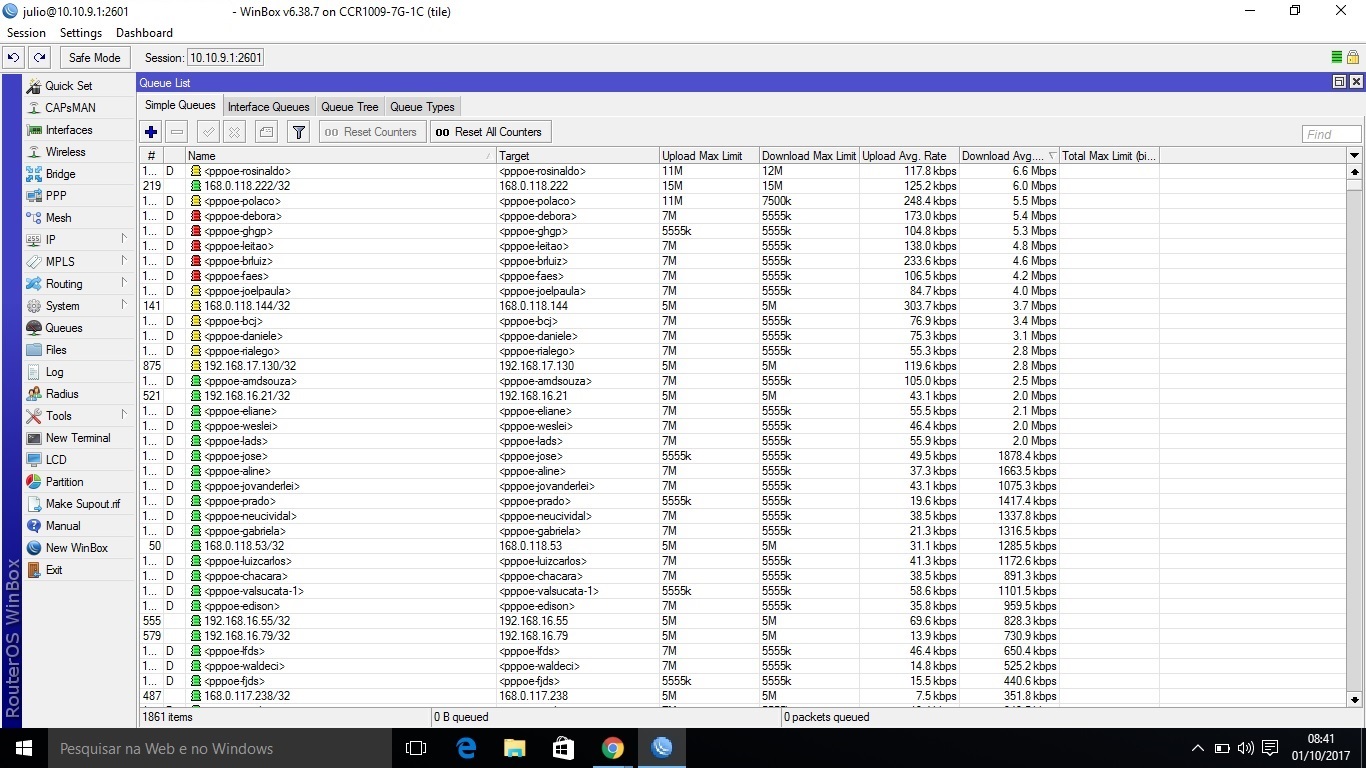This screenshot has width=1366, height=768.
Task: Select the Simple Queues tab
Action: pyautogui.click(x=180, y=105)
